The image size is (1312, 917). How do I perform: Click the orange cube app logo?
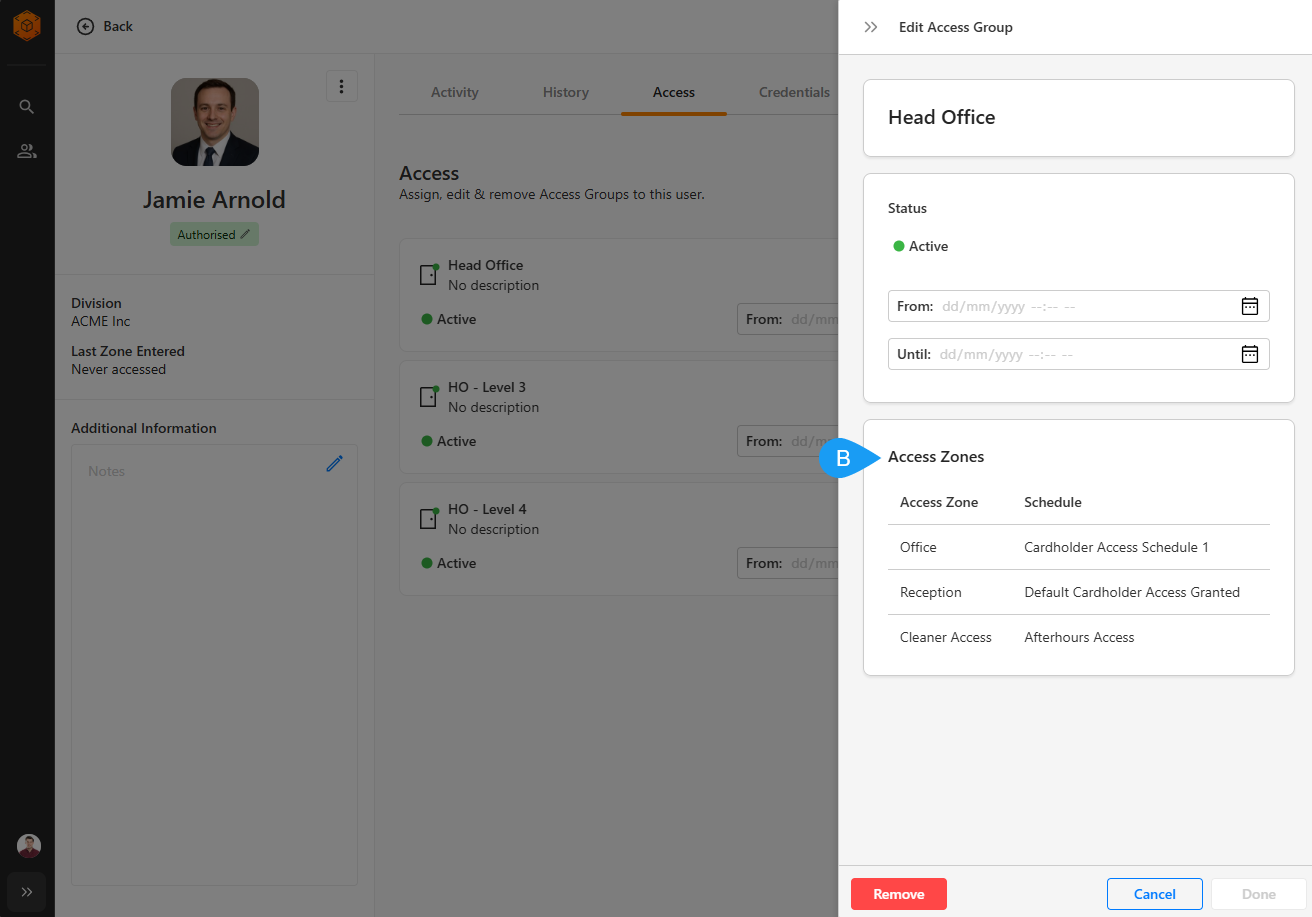27,26
